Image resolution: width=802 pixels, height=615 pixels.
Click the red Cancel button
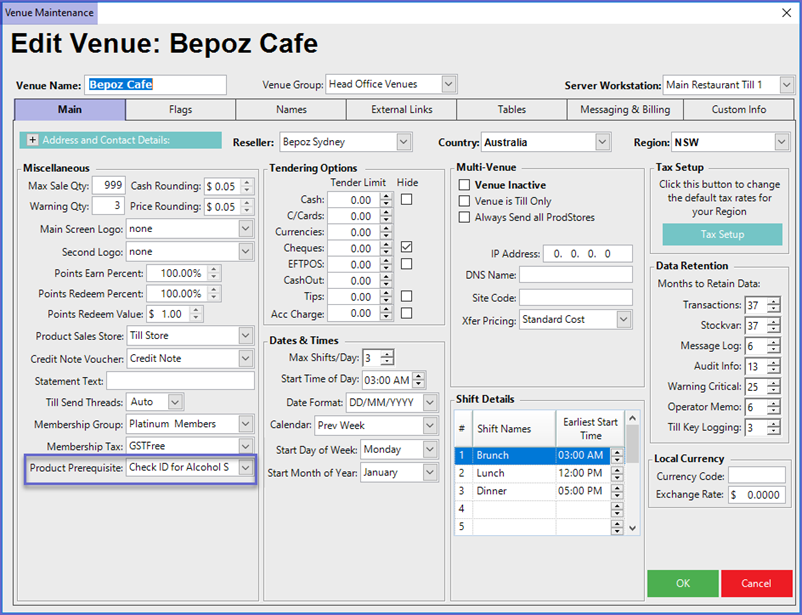click(755, 583)
